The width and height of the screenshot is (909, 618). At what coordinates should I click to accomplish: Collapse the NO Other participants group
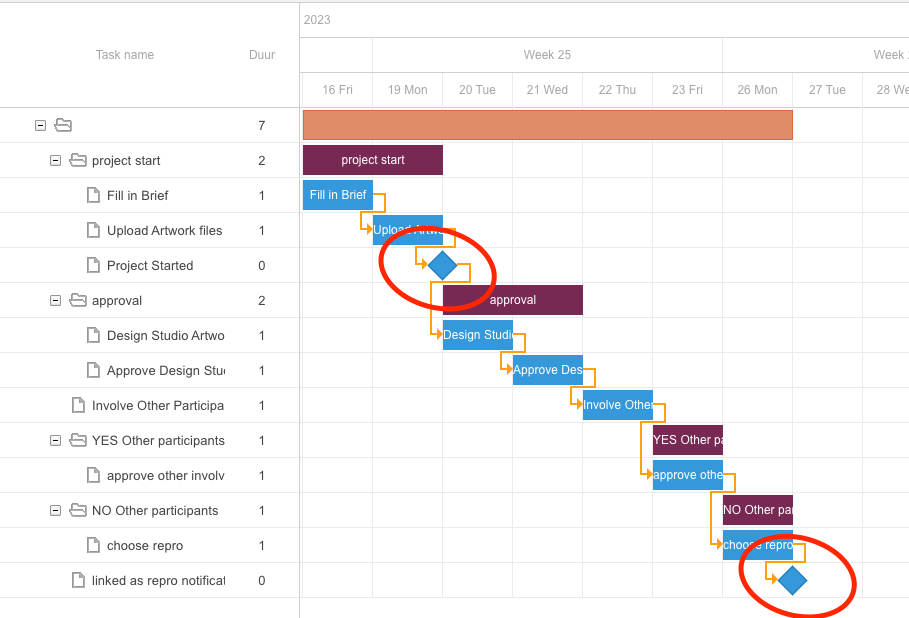coord(56,510)
